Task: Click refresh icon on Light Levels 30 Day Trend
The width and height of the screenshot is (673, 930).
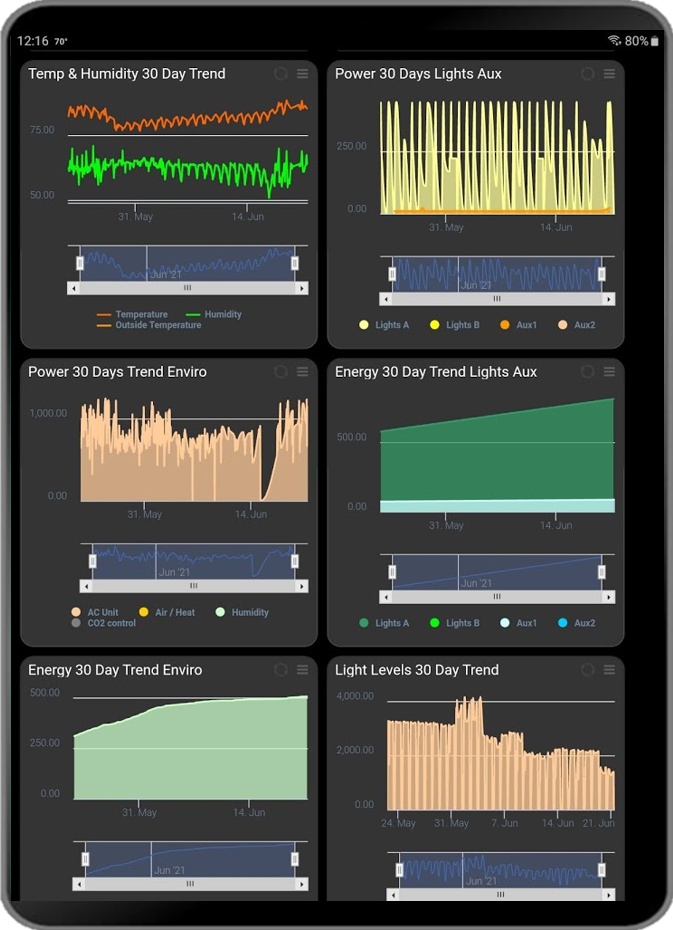Action: (587, 670)
